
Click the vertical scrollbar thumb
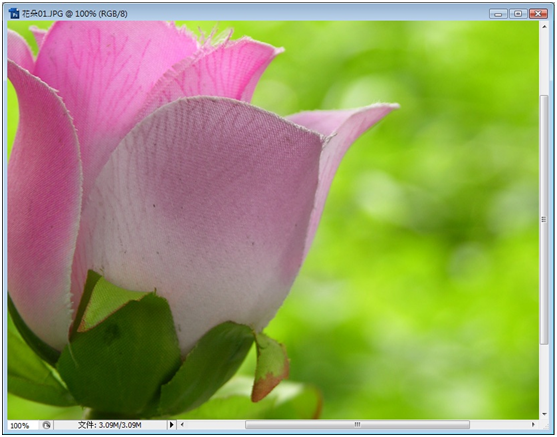tap(544, 220)
